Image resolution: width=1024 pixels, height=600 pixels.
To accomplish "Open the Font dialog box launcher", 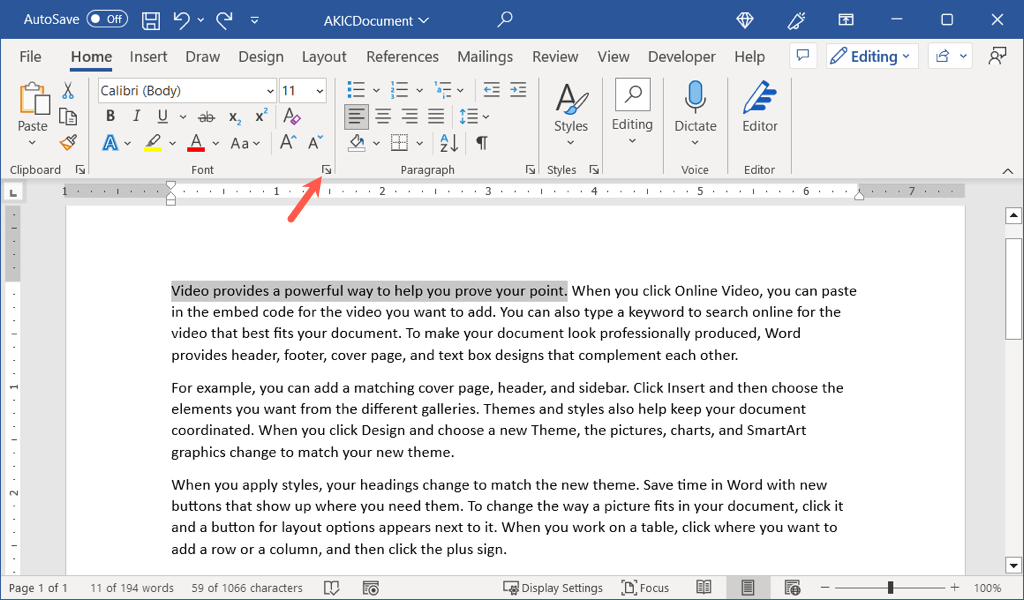I will [x=326, y=169].
